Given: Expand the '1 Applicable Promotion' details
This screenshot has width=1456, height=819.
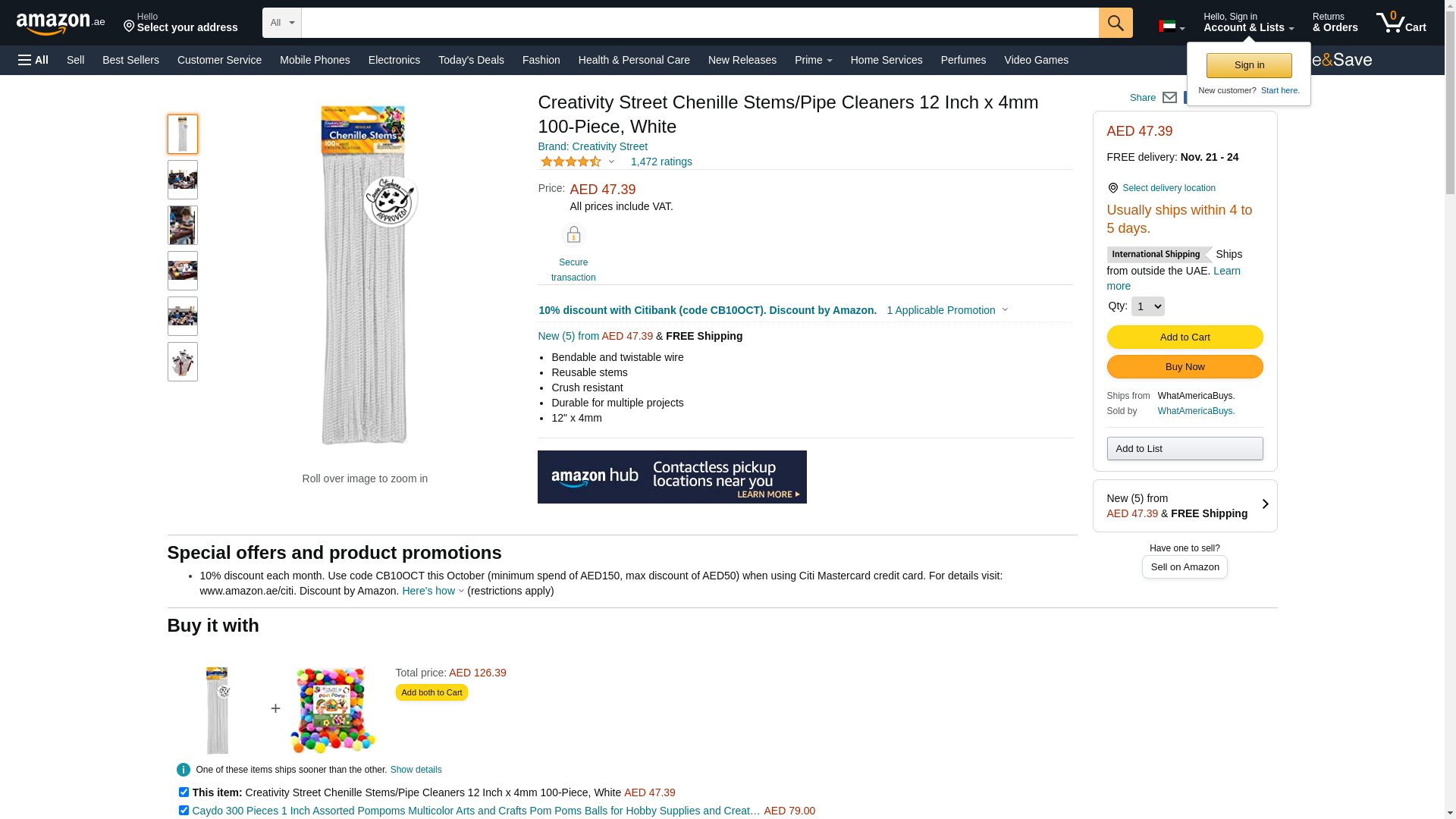Looking at the screenshot, I should [946, 310].
